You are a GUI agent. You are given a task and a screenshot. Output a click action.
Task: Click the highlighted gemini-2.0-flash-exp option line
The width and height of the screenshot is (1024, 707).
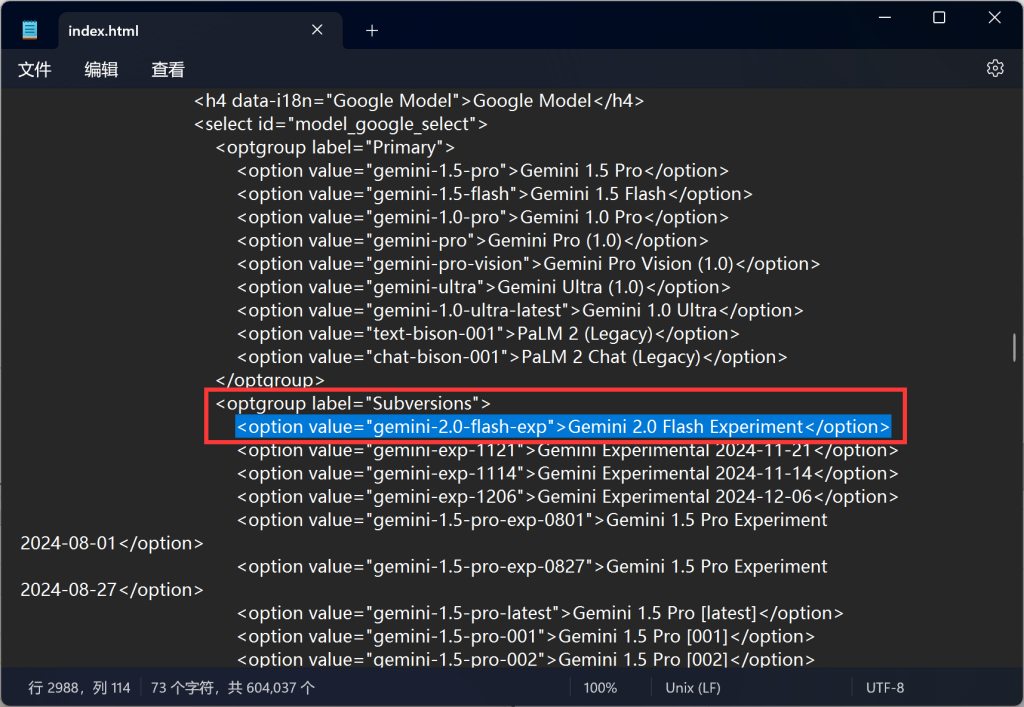[x=563, y=427]
